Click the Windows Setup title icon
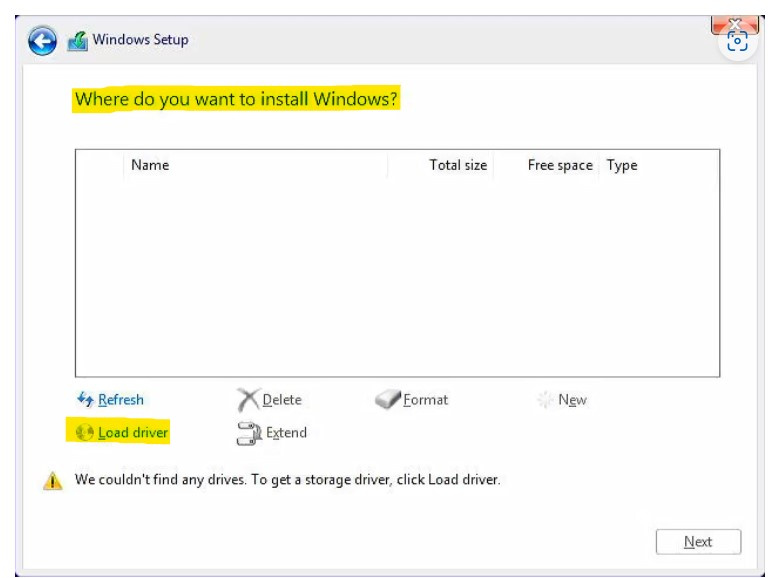This screenshot has width=770, height=578. (x=78, y=41)
